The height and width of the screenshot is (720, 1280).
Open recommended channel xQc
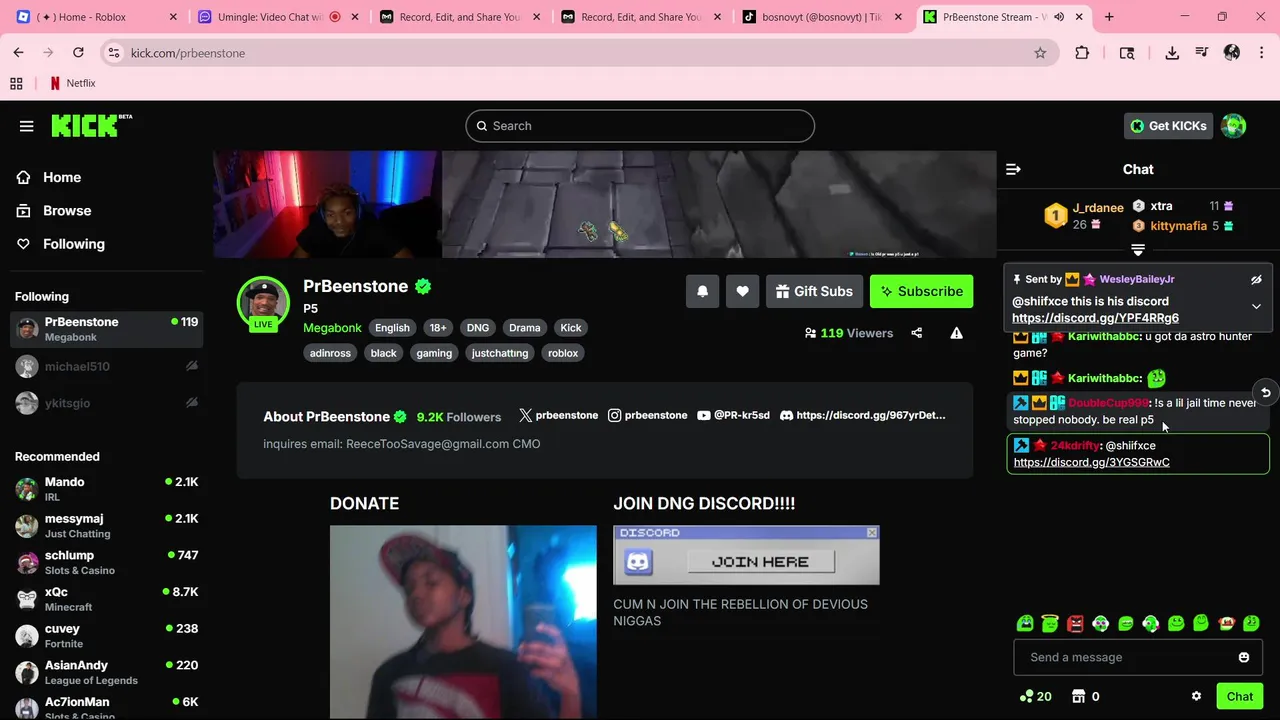click(107, 599)
